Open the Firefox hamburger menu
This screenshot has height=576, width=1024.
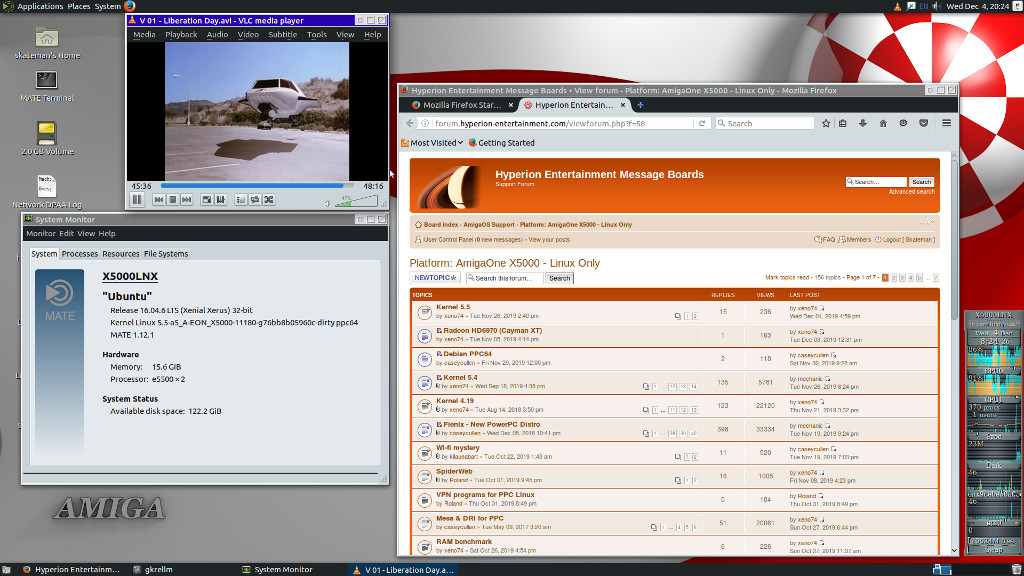click(946, 123)
